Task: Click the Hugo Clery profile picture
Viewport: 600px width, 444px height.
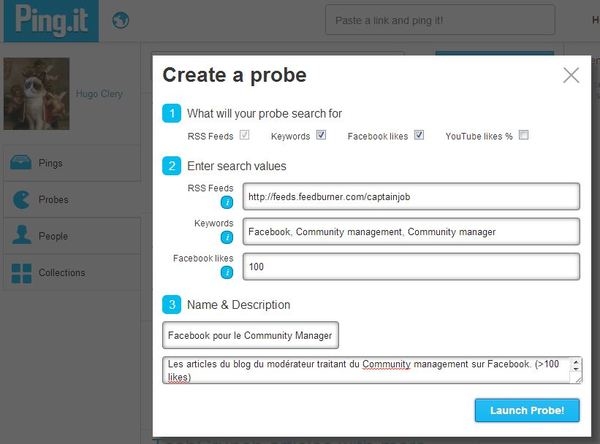Action: [36, 94]
